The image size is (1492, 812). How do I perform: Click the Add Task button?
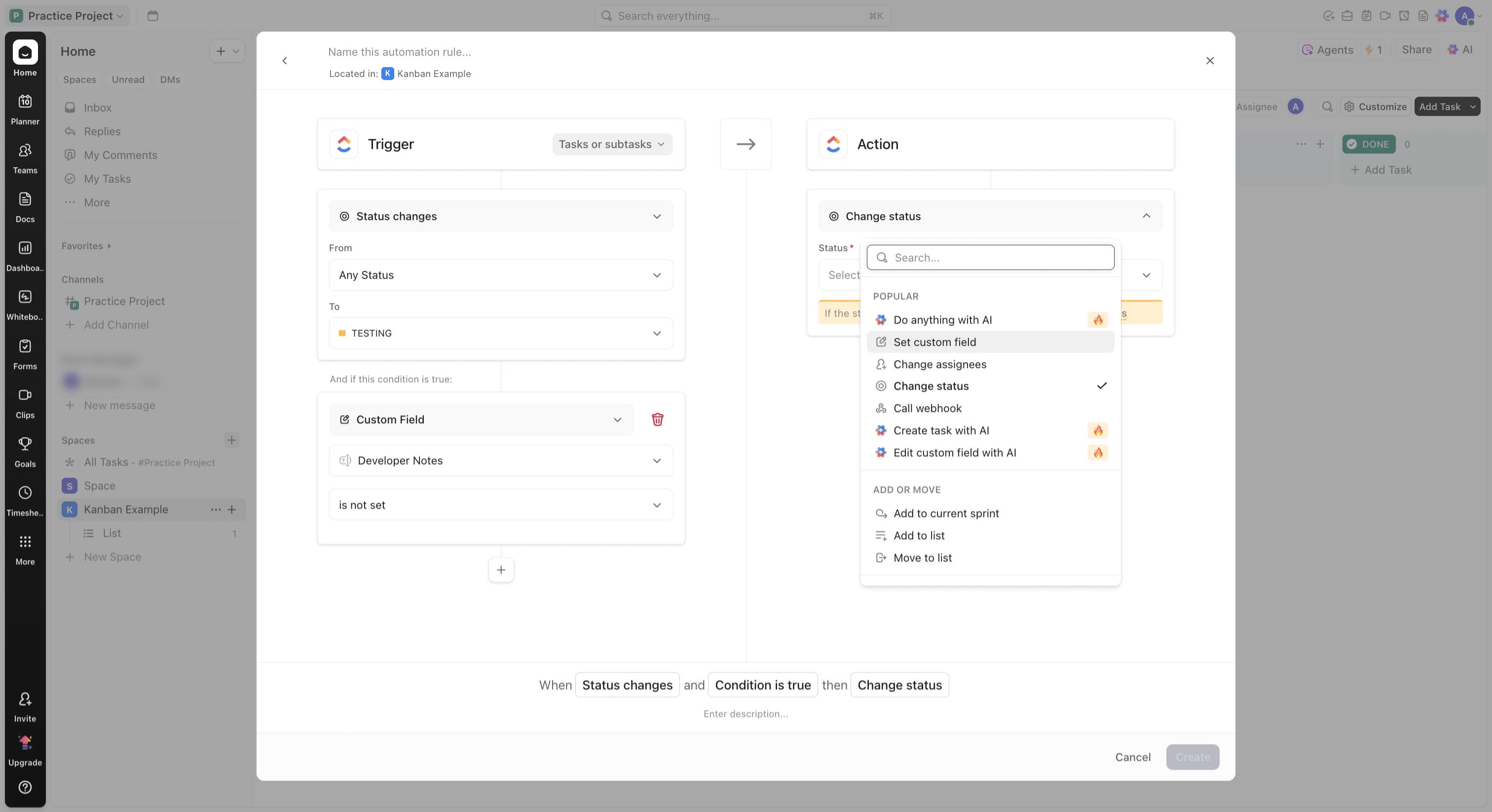click(1439, 106)
